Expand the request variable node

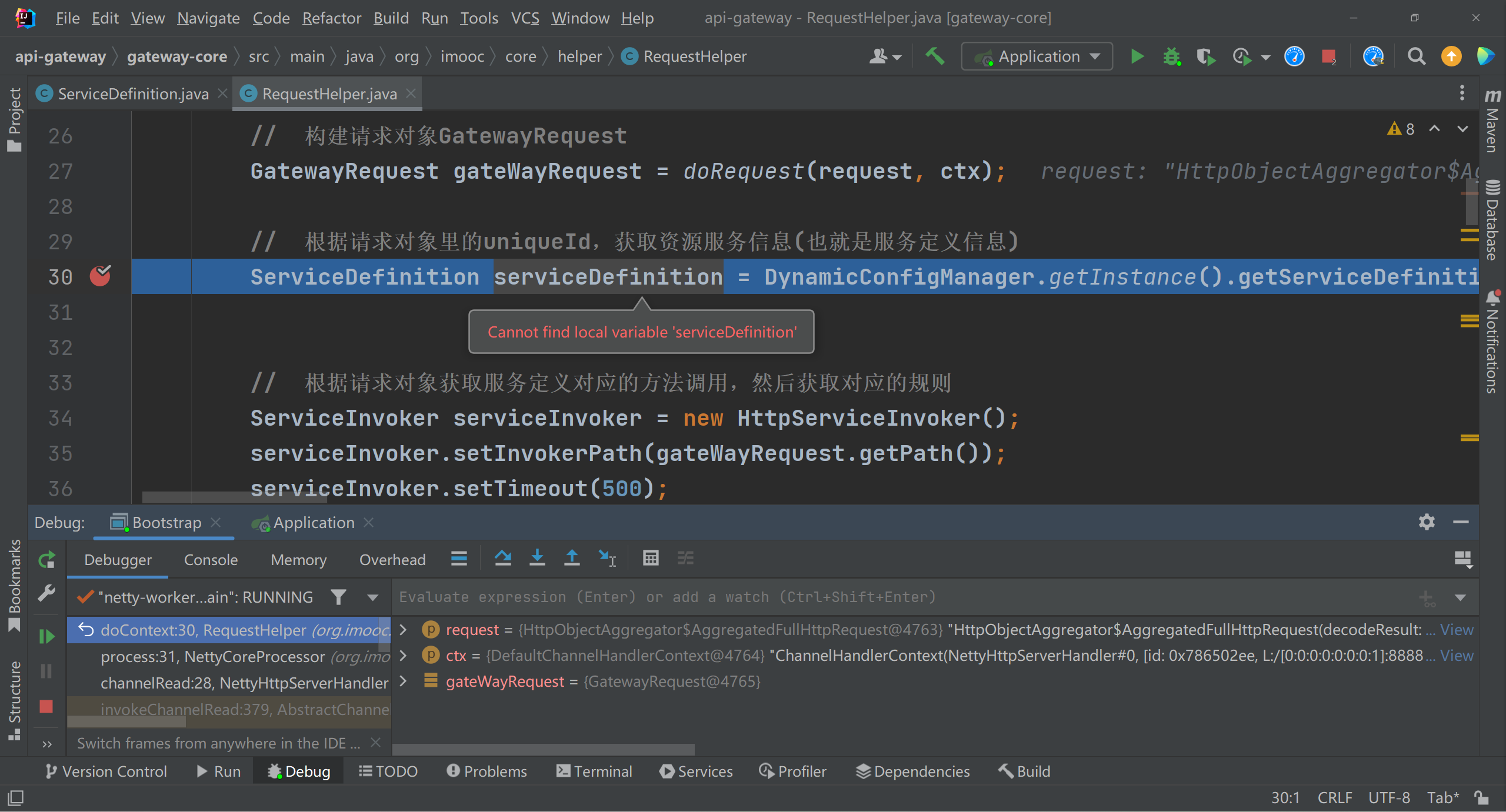[x=404, y=630]
